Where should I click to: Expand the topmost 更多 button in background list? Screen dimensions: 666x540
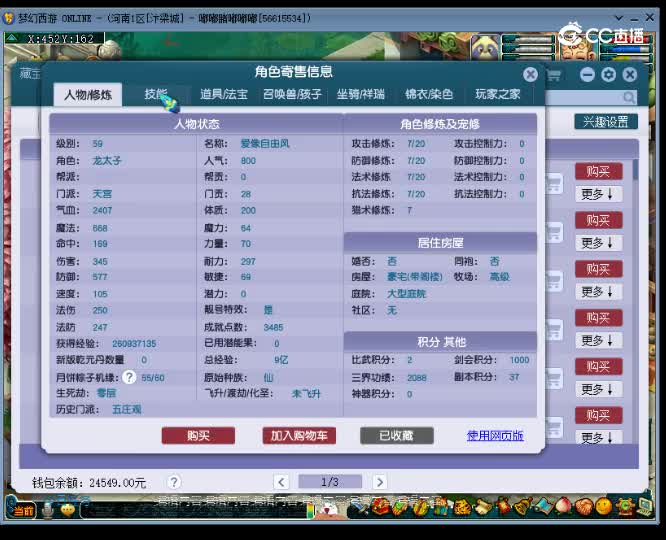pos(599,194)
